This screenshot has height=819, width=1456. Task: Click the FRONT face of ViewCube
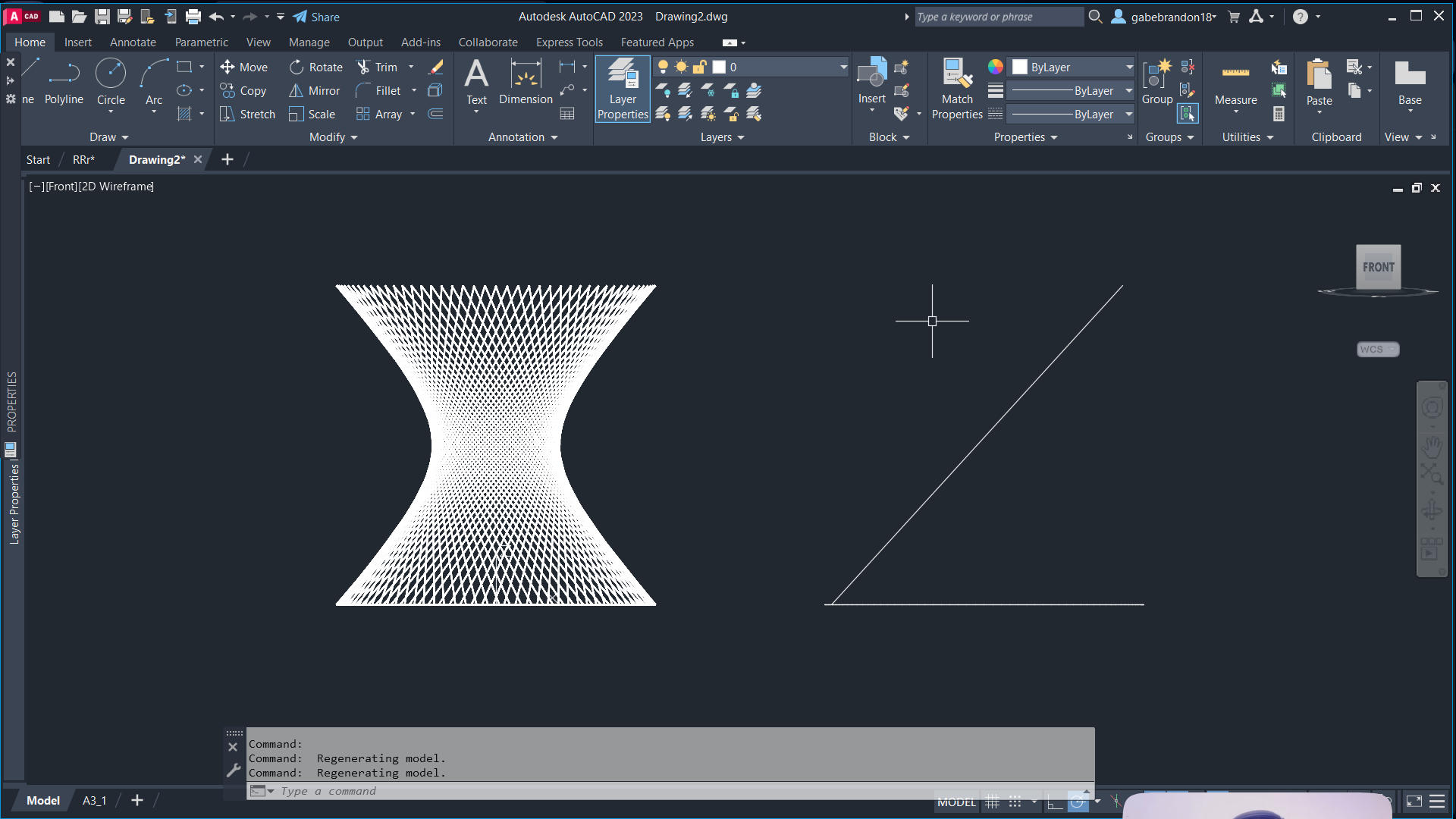(x=1378, y=267)
